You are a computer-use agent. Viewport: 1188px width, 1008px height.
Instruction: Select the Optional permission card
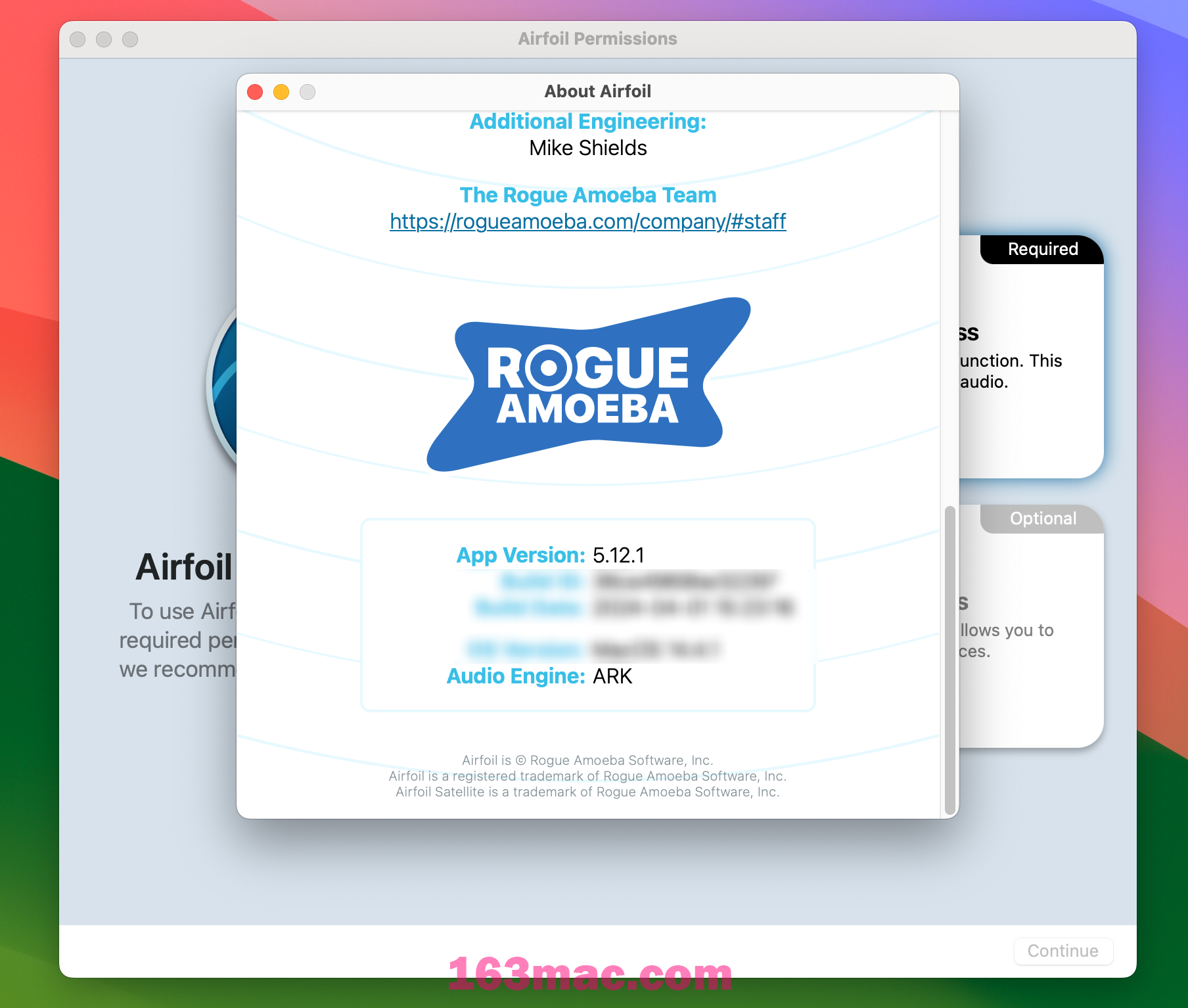click(x=1032, y=626)
